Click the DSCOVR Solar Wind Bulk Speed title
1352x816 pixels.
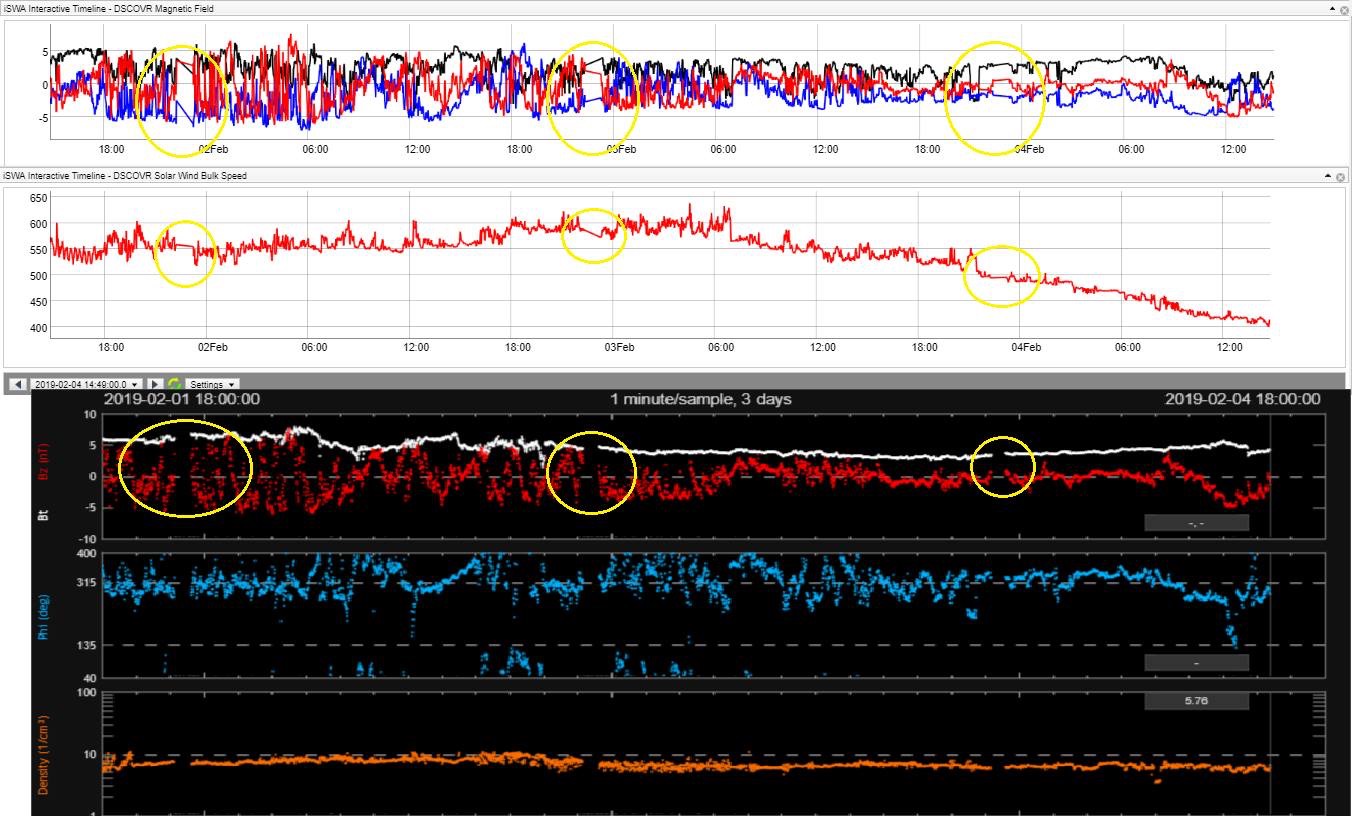(125, 176)
